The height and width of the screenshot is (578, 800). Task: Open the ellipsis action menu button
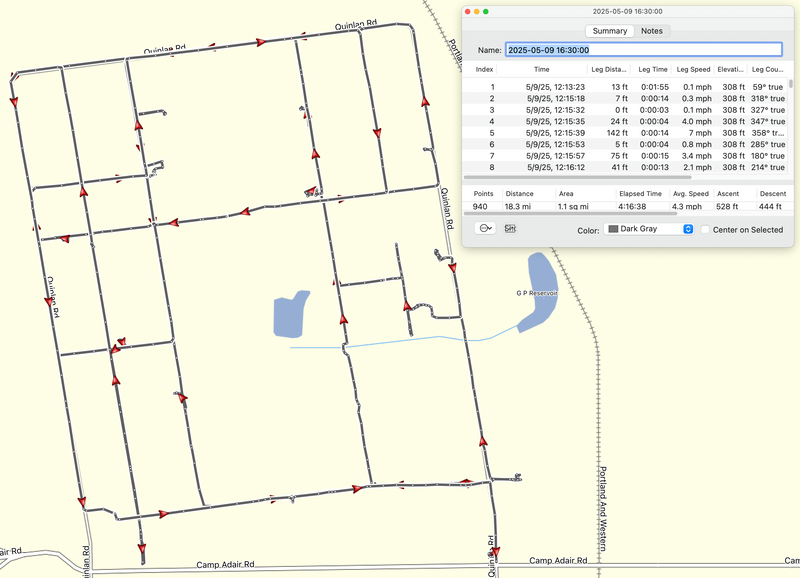pyautogui.click(x=485, y=228)
